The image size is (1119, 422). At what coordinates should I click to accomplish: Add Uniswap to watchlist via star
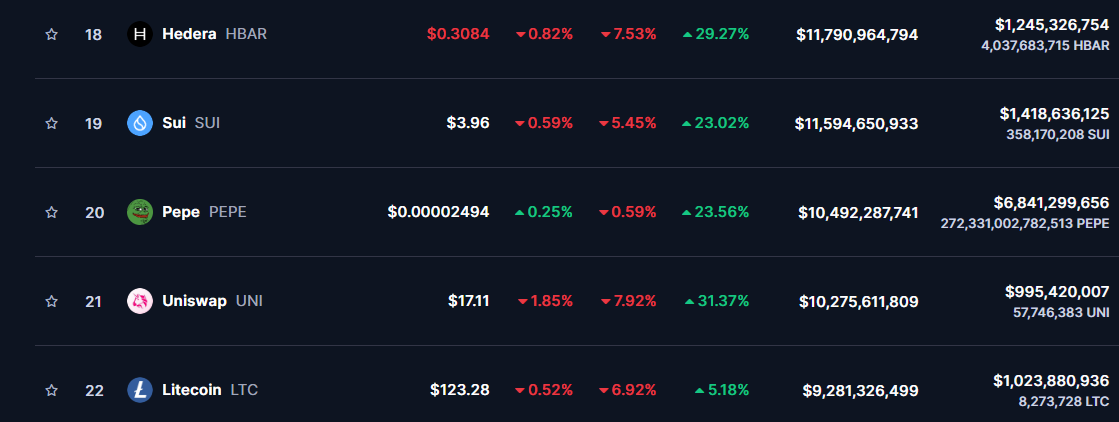click(51, 301)
